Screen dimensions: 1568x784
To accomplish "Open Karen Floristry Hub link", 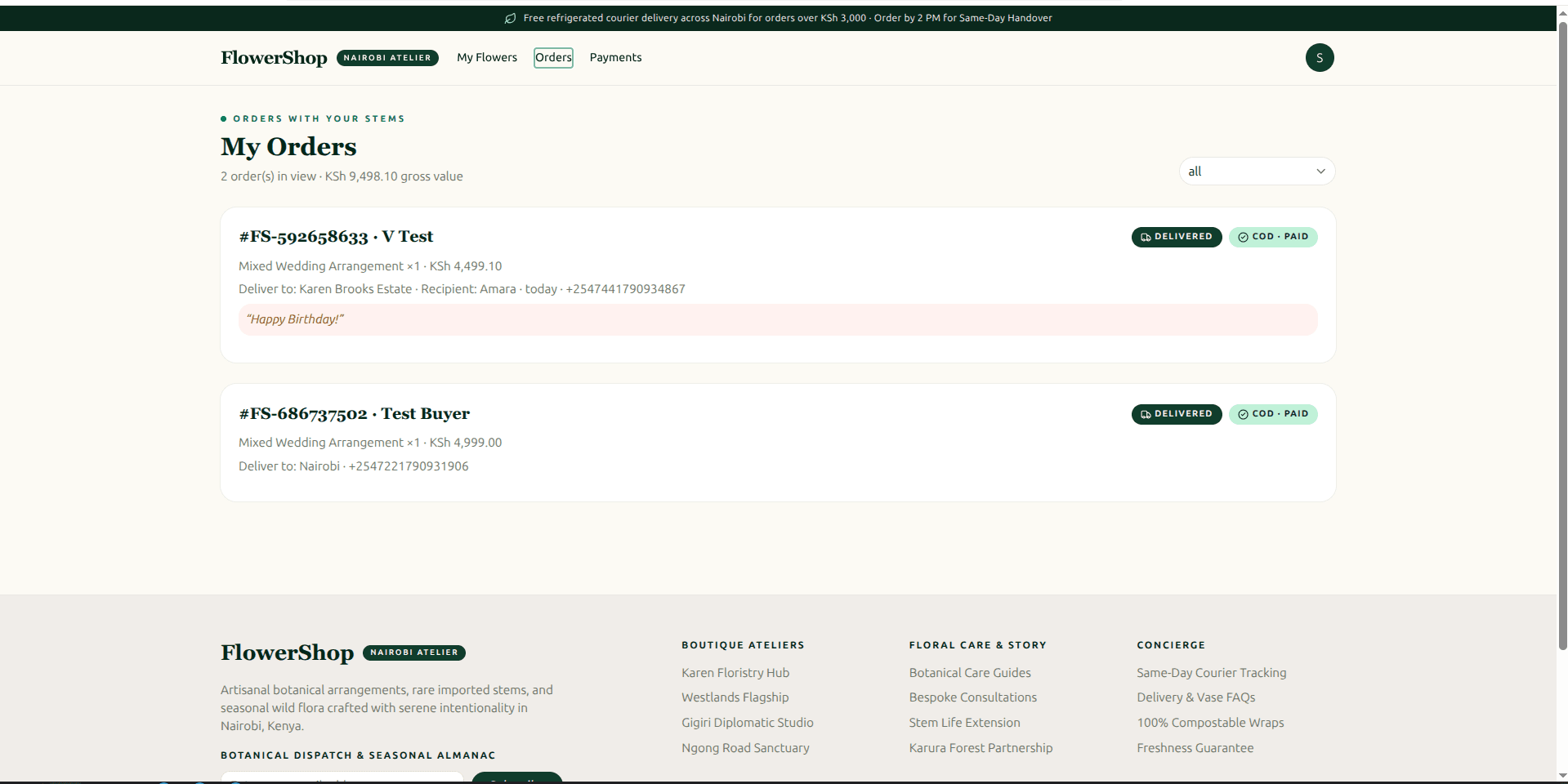I will click(735, 673).
